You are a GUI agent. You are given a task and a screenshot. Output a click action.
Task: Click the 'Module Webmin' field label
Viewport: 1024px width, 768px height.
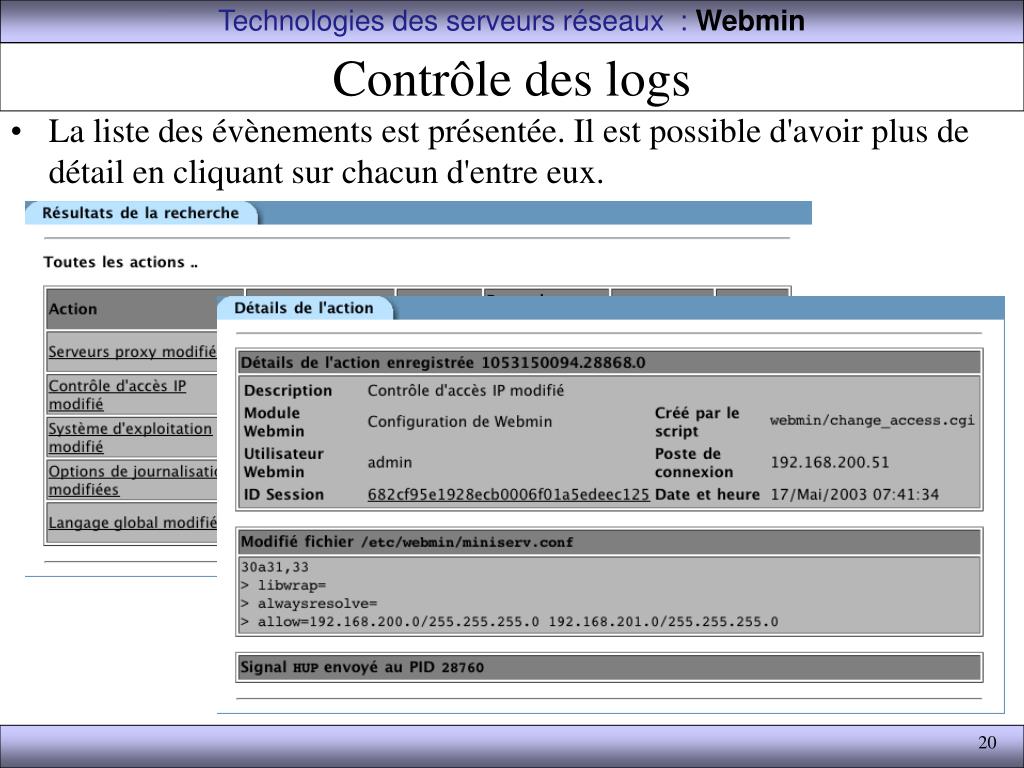274,422
